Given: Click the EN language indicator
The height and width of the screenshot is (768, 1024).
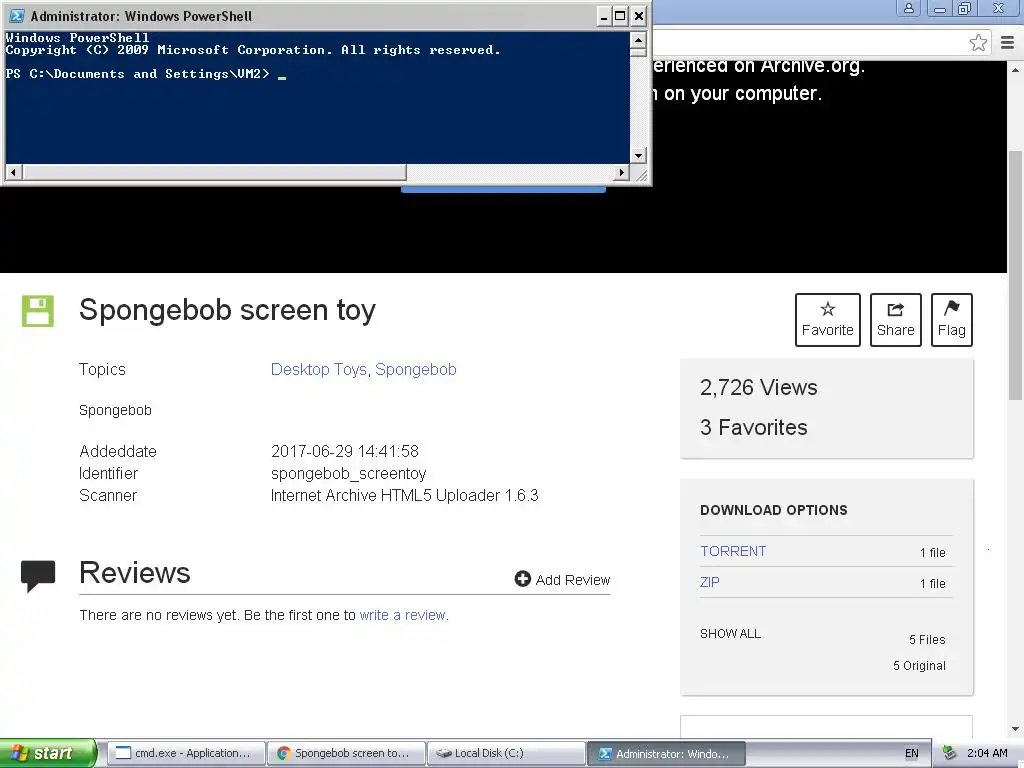Looking at the screenshot, I should (912, 753).
